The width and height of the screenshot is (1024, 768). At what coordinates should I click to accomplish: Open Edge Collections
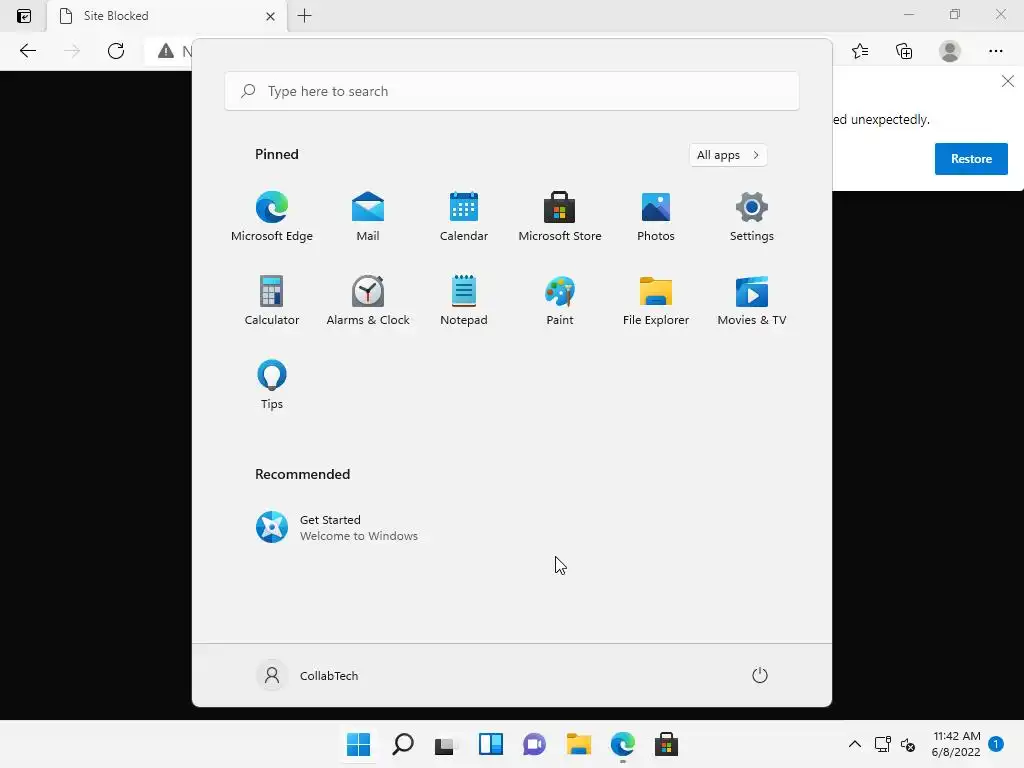904,51
